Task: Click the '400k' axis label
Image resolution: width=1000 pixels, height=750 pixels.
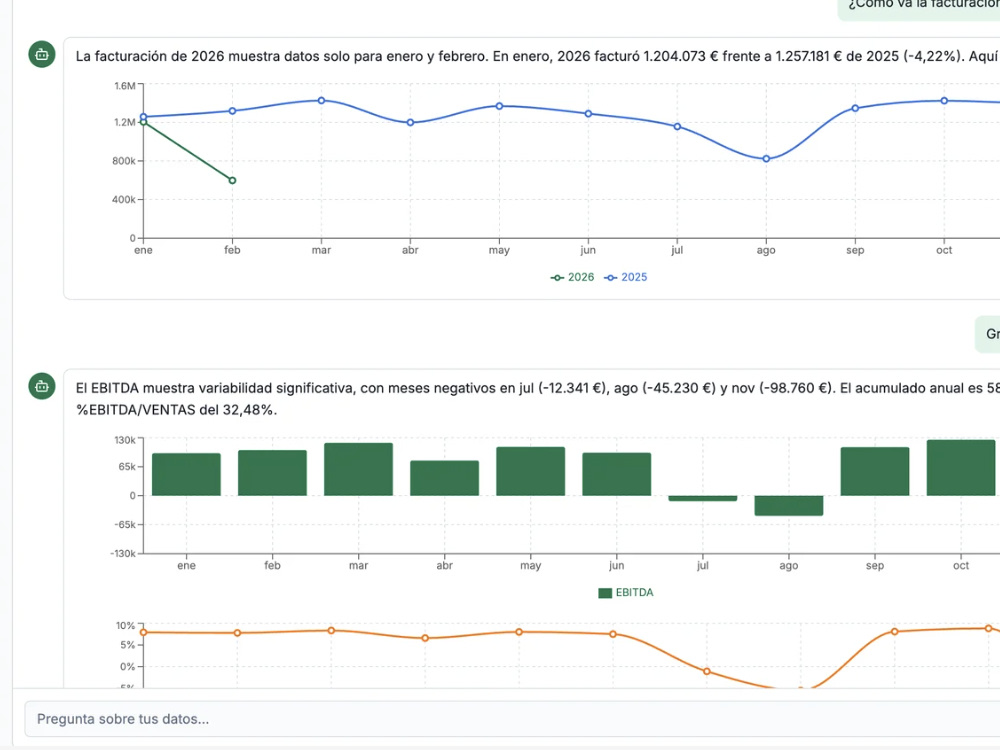Action: tap(124, 200)
